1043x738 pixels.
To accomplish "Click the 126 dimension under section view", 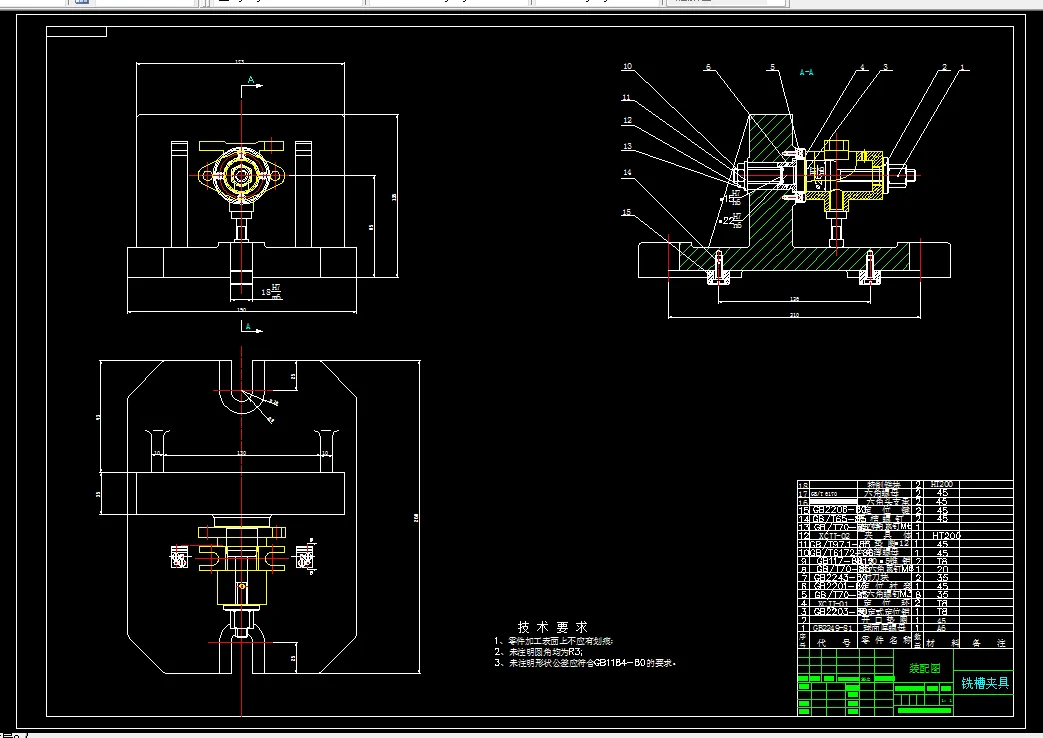I will (794, 299).
